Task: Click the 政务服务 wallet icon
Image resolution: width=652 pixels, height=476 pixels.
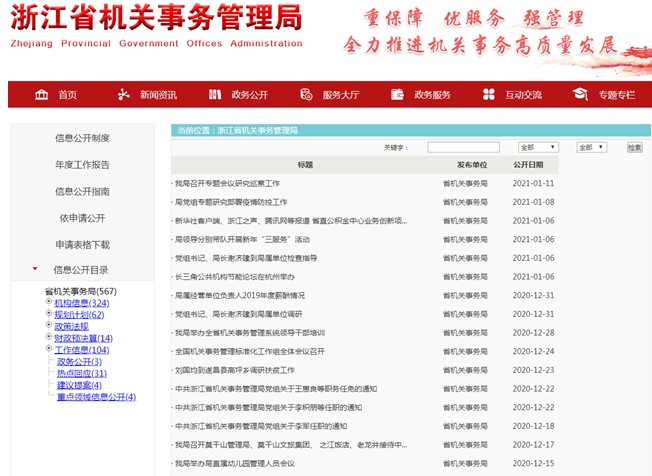Action: click(397, 95)
